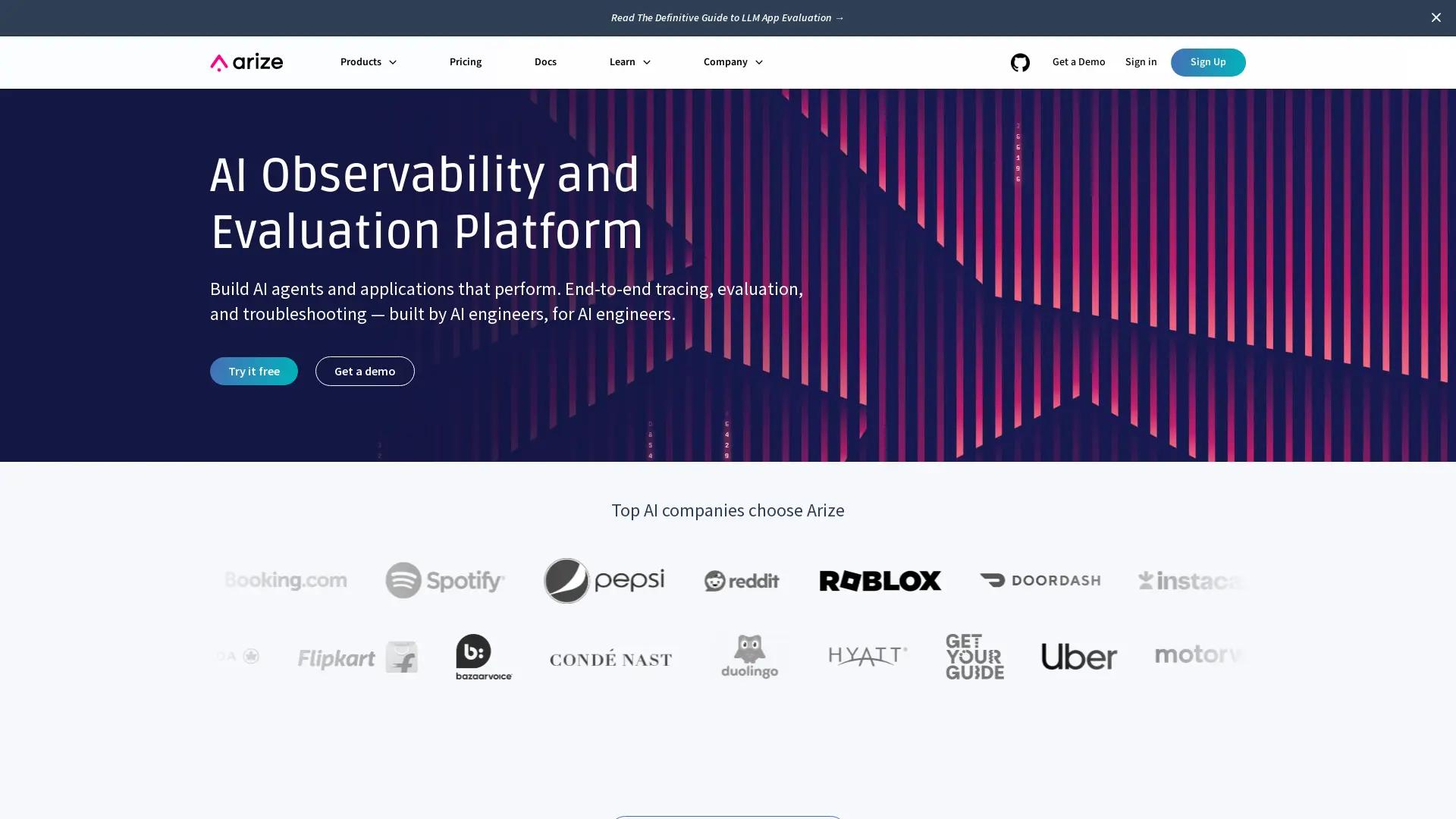The image size is (1456, 819).
Task: Select the Spotify company logo
Action: 445,580
